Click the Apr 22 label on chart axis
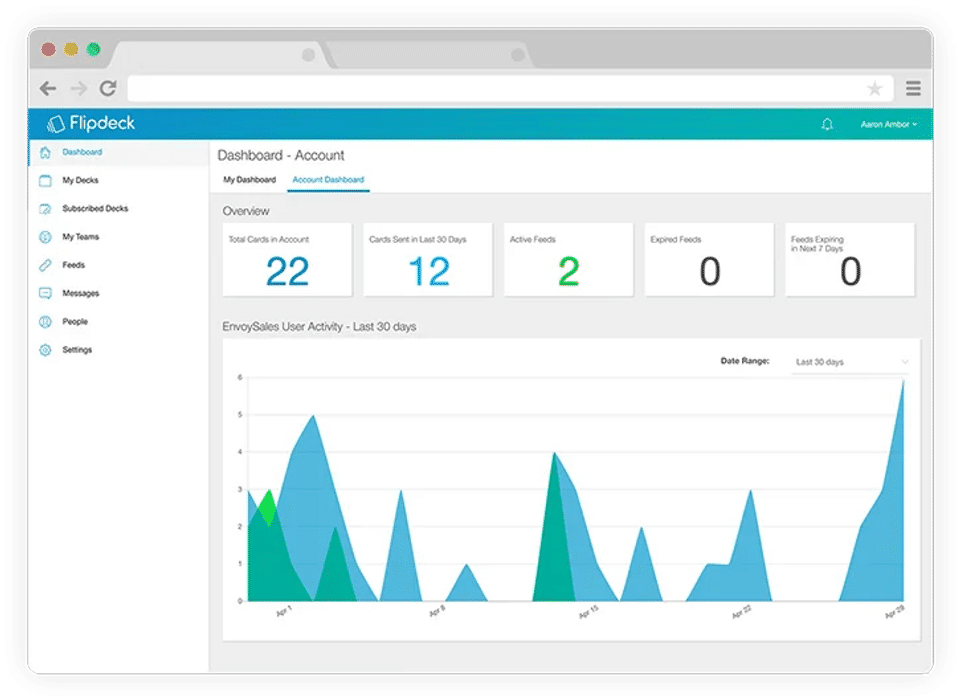 click(x=741, y=612)
